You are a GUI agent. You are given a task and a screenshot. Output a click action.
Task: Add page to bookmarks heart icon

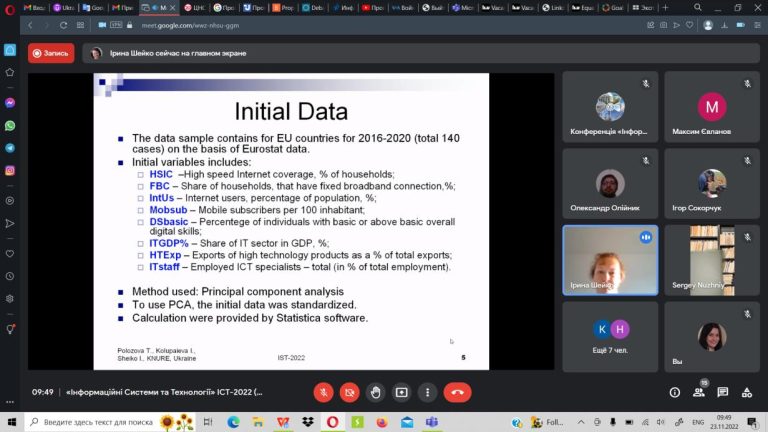(690, 25)
